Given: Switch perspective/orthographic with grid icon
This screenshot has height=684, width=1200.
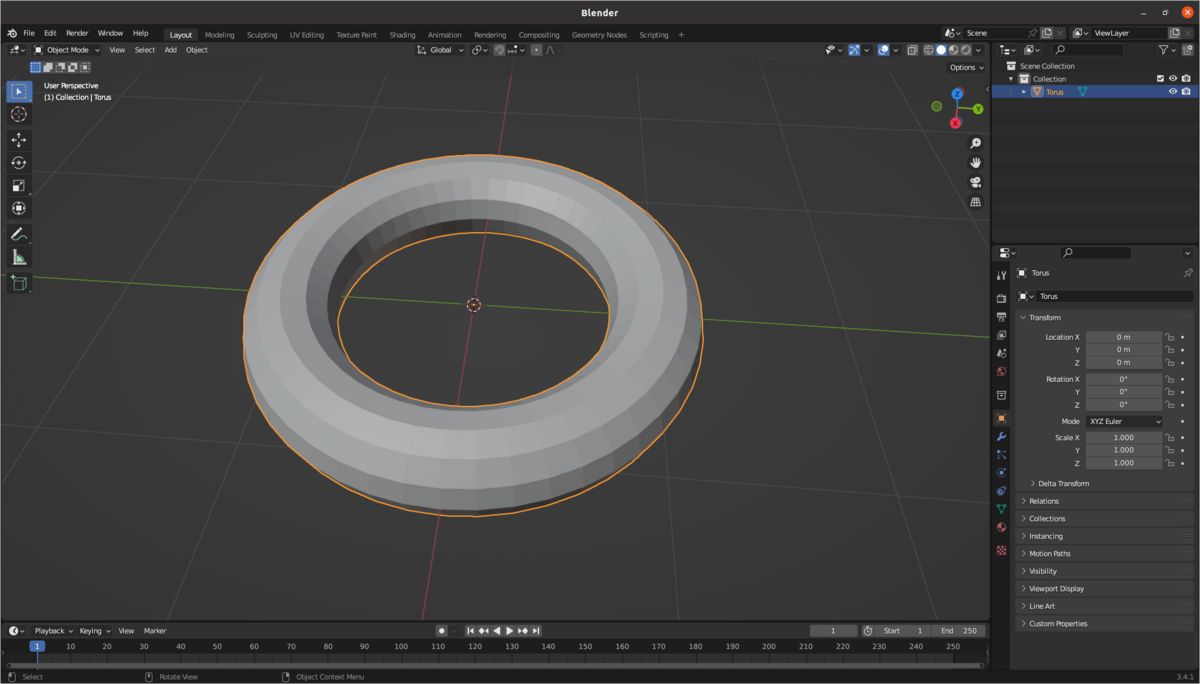Looking at the screenshot, I should [x=976, y=202].
